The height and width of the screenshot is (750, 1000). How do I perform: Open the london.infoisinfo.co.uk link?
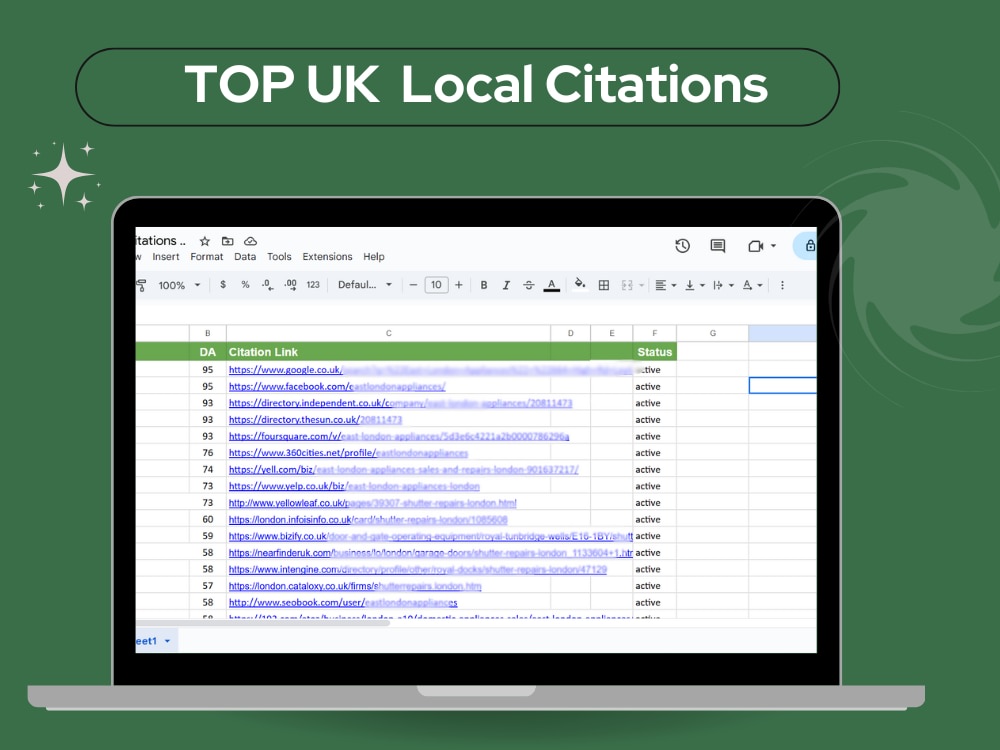pos(368,519)
